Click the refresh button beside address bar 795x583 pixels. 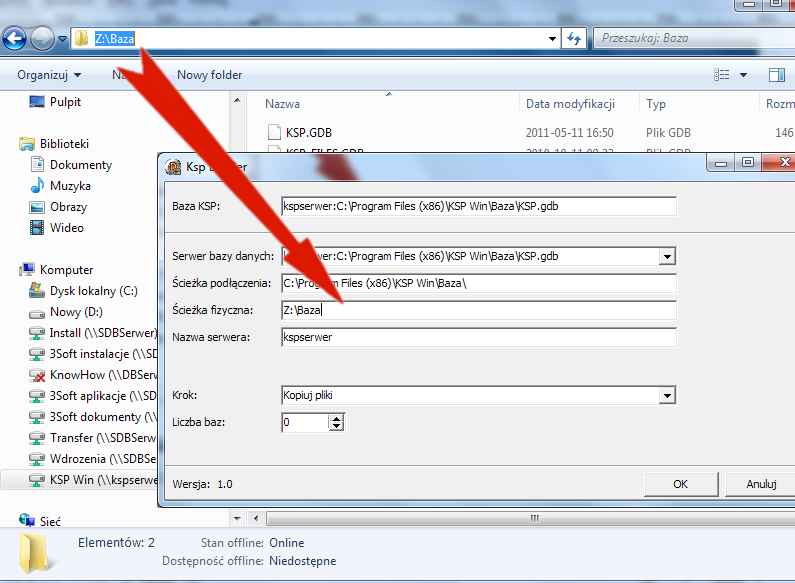(x=574, y=39)
